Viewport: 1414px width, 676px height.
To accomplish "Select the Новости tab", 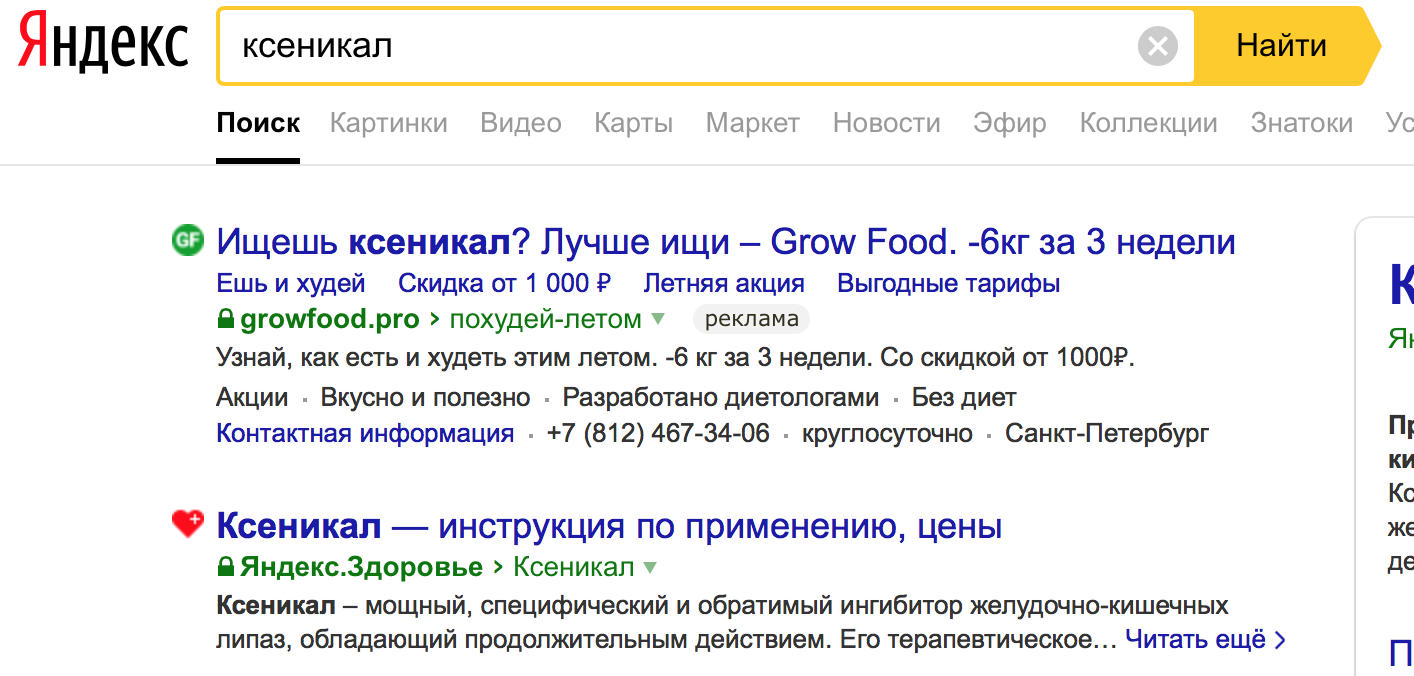I will [886, 123].
